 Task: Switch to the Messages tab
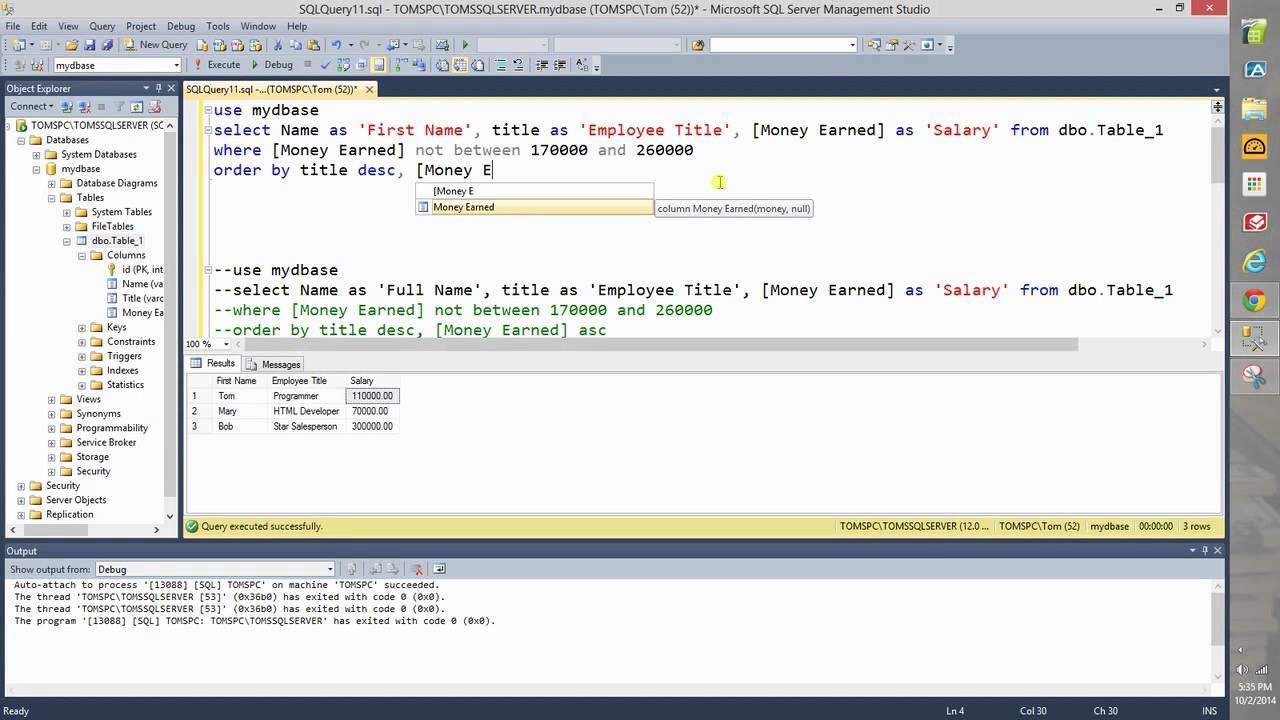pyautogui.click(x=273, y=364)
